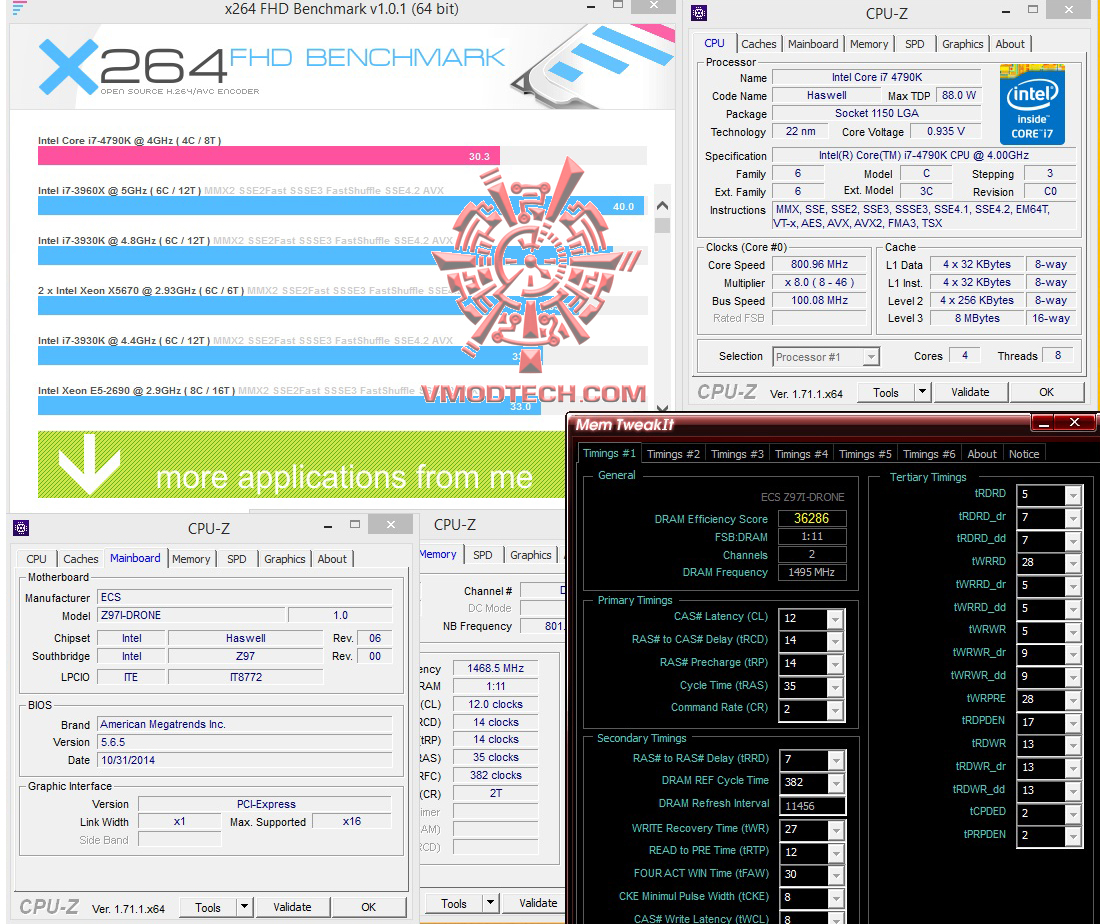
Task: Switch to Timings #5 tab in Mem TweakIt
Action: [x=865, y=454]
